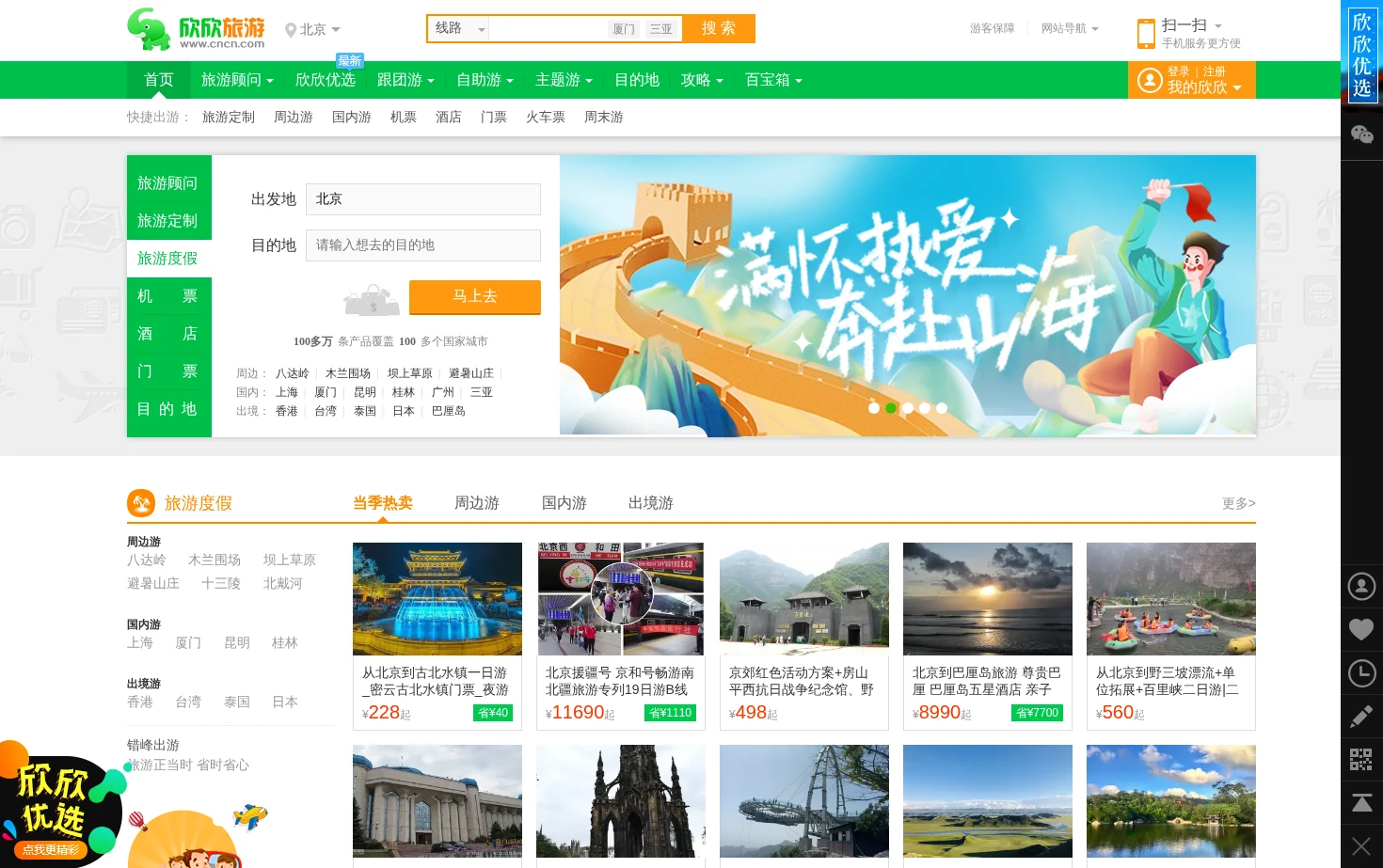Open the 野三坡漂流 rafting tour thumbnail
Image resolution: width=1383 pixels, height=868 pixels.
[1171, 599]
